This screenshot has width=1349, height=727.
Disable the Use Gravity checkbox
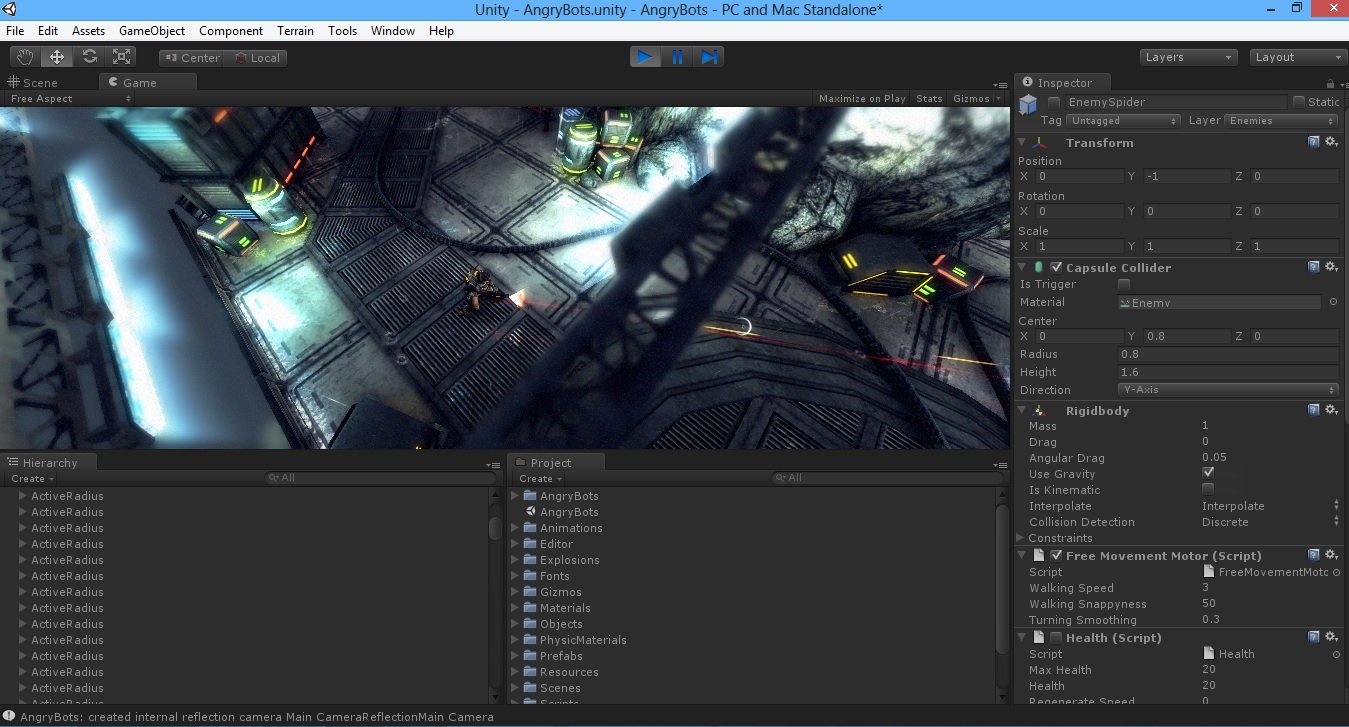1207,473
